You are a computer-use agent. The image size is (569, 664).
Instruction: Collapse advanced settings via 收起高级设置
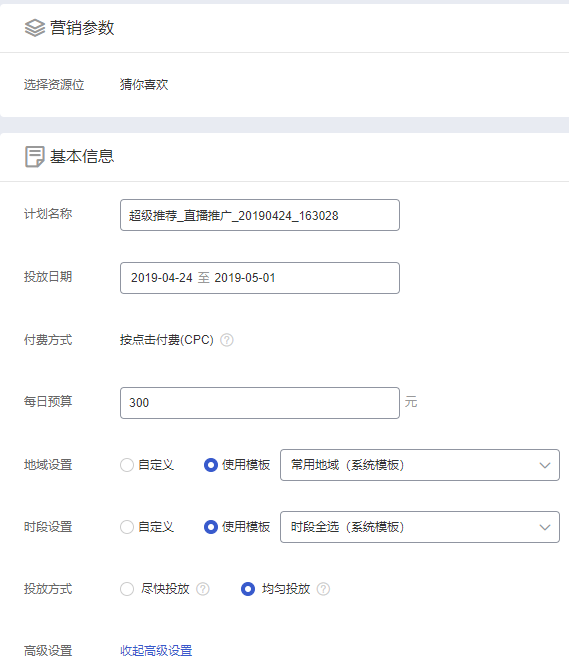click(x=156, y=650)
